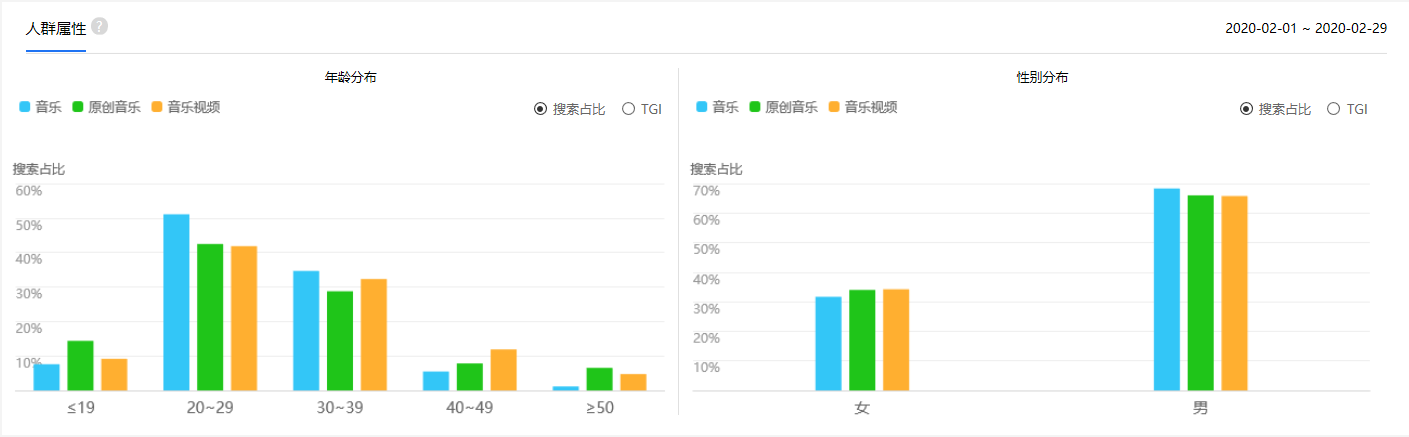
Task: Toggle green 原创音乐 legend in age chart
Action: (106, 107)
